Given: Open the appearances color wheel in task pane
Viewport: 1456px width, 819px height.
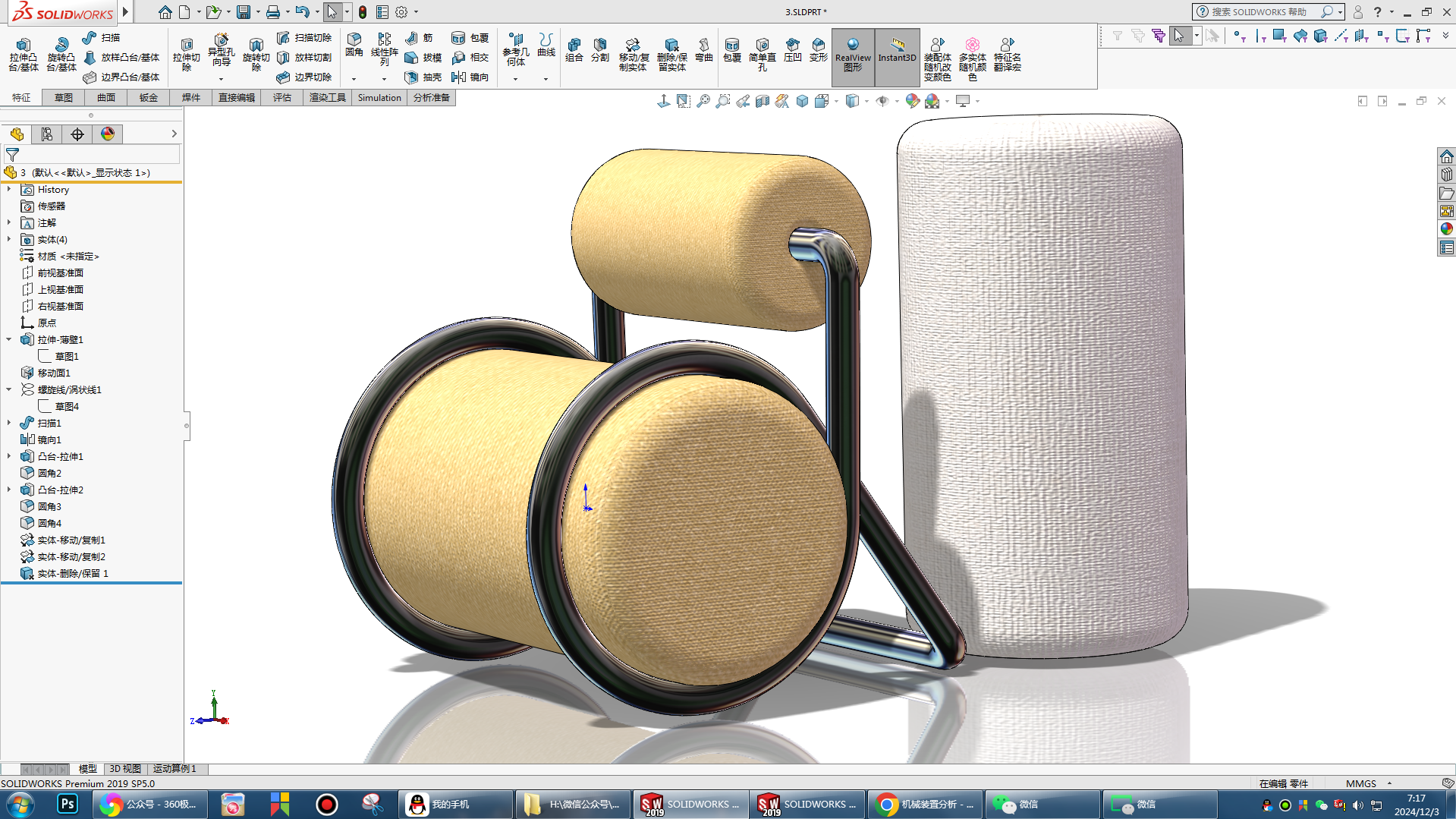Looking at the screenshot, I should click(1446, 228).
